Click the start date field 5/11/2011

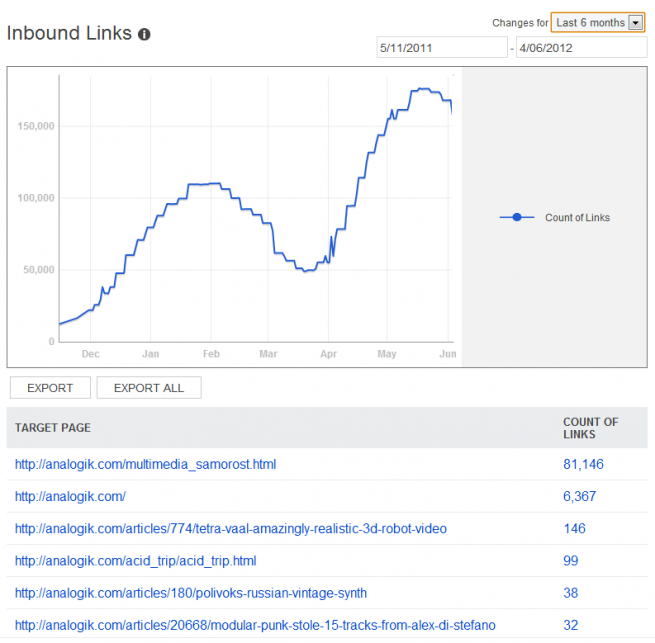coord(442,48)
